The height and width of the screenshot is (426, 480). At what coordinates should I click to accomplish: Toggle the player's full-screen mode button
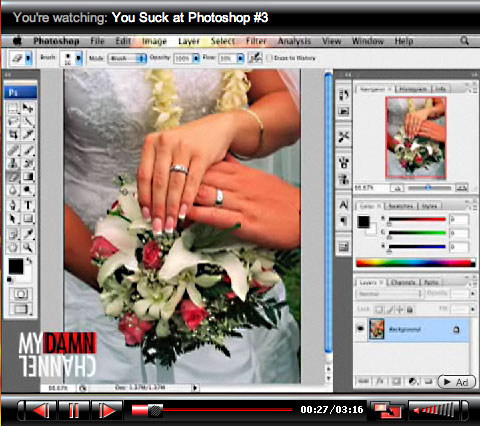[x=388, y=410]
